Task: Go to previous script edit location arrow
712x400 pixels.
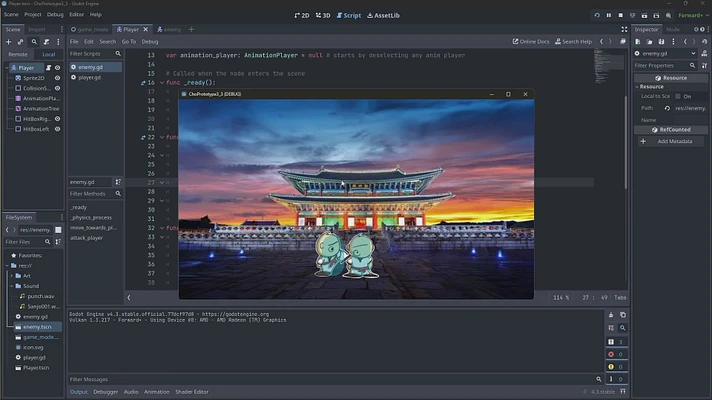Action: (602, 42)
